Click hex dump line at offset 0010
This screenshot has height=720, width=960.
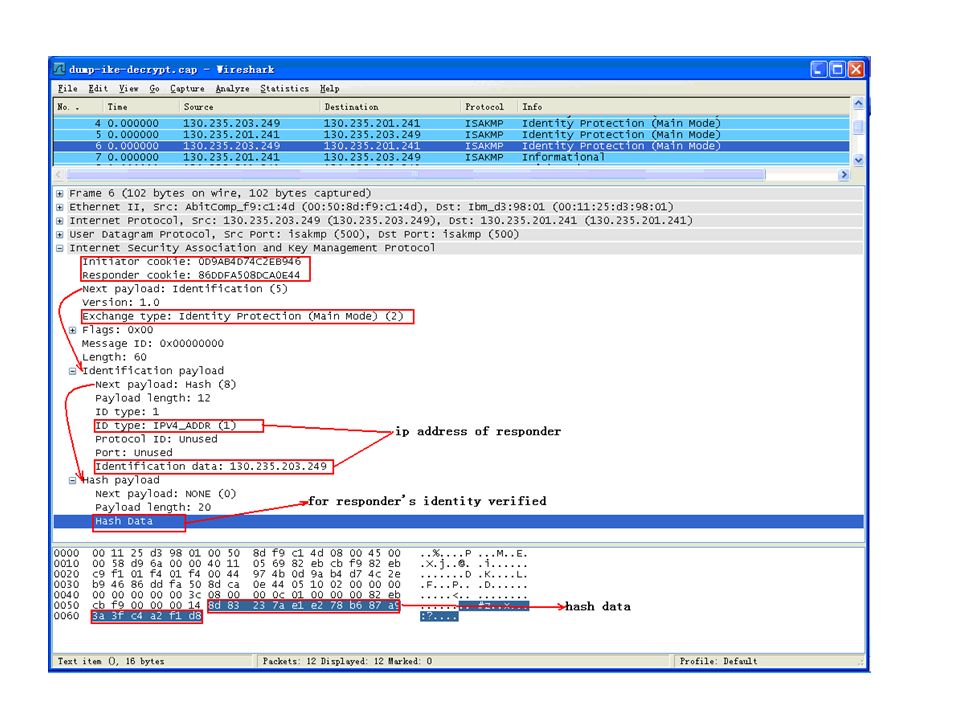(291, 564)
